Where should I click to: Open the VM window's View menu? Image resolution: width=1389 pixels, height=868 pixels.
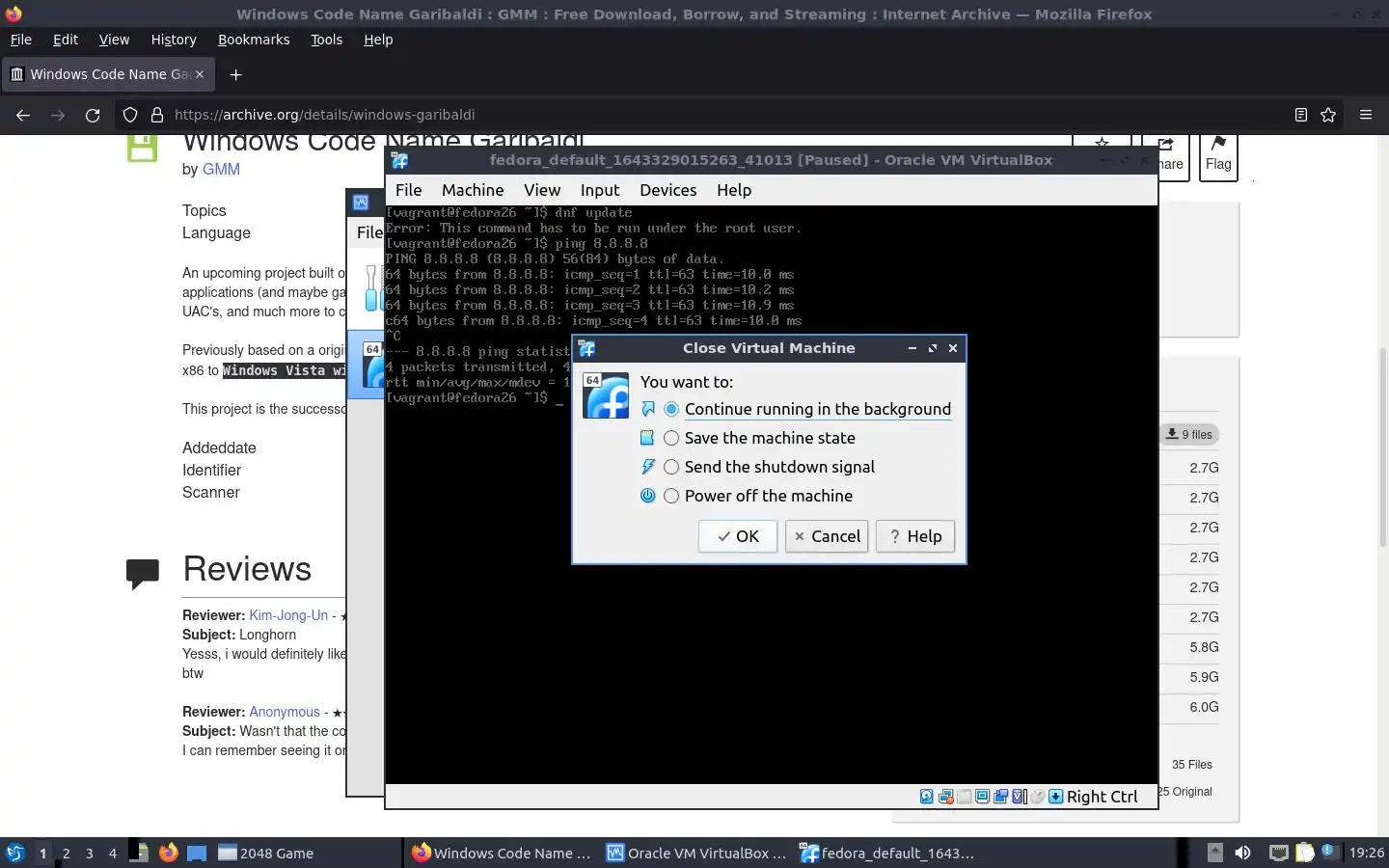point(542,190)
